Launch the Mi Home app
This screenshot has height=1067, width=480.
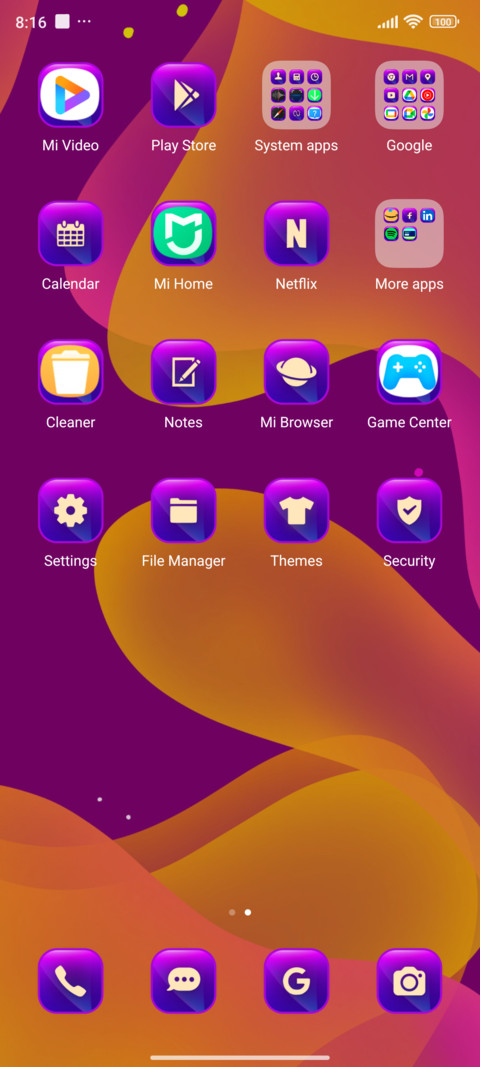click(183, 233)
